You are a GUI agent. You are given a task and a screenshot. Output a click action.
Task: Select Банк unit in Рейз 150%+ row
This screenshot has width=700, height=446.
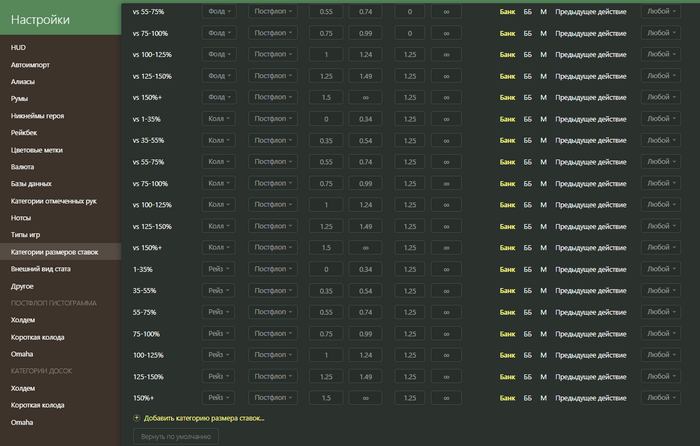[507, 398]
